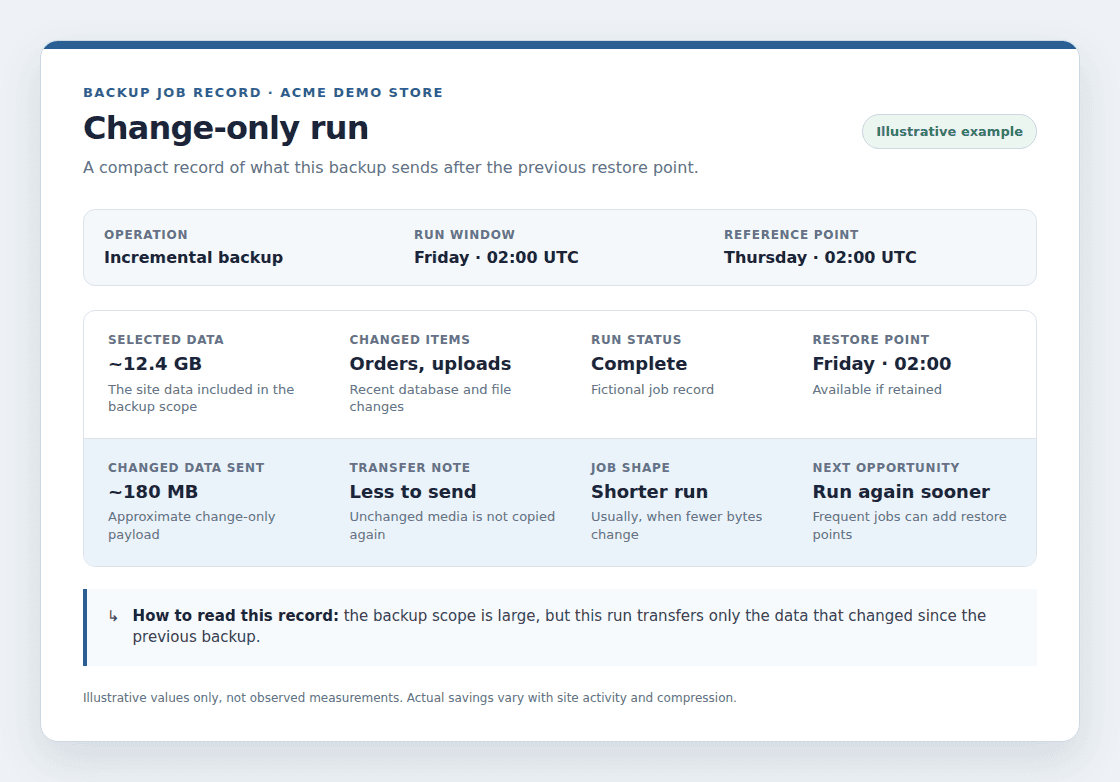Click the Recent database and file changes note
The width and height of the screenshot is (1120, 782).
(x=430, y=398)
